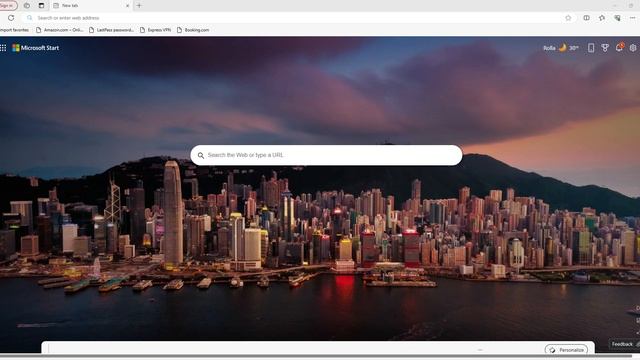
Task: Click the magnifier icon in the web search box
Action: 201,156
